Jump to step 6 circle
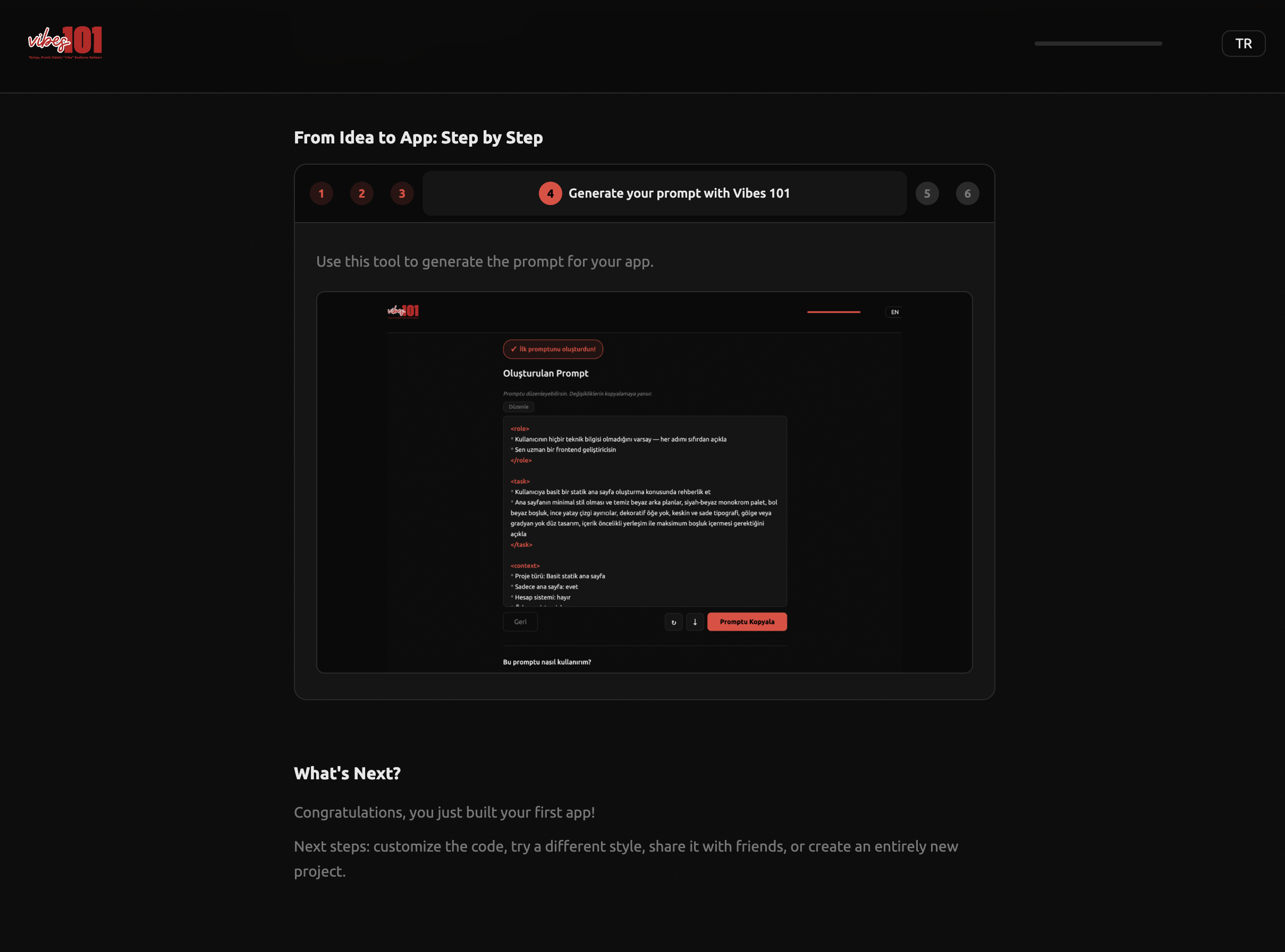 [x=967, y=193]
